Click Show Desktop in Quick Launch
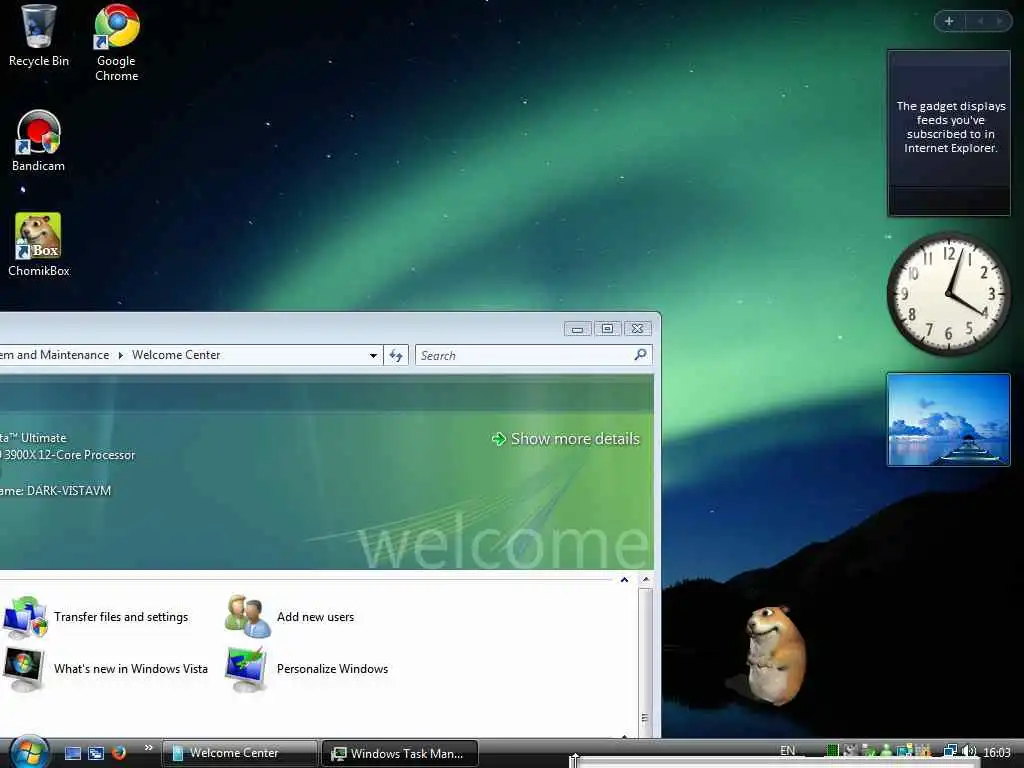Screen dimensions: 1024x768 point(72,753)
